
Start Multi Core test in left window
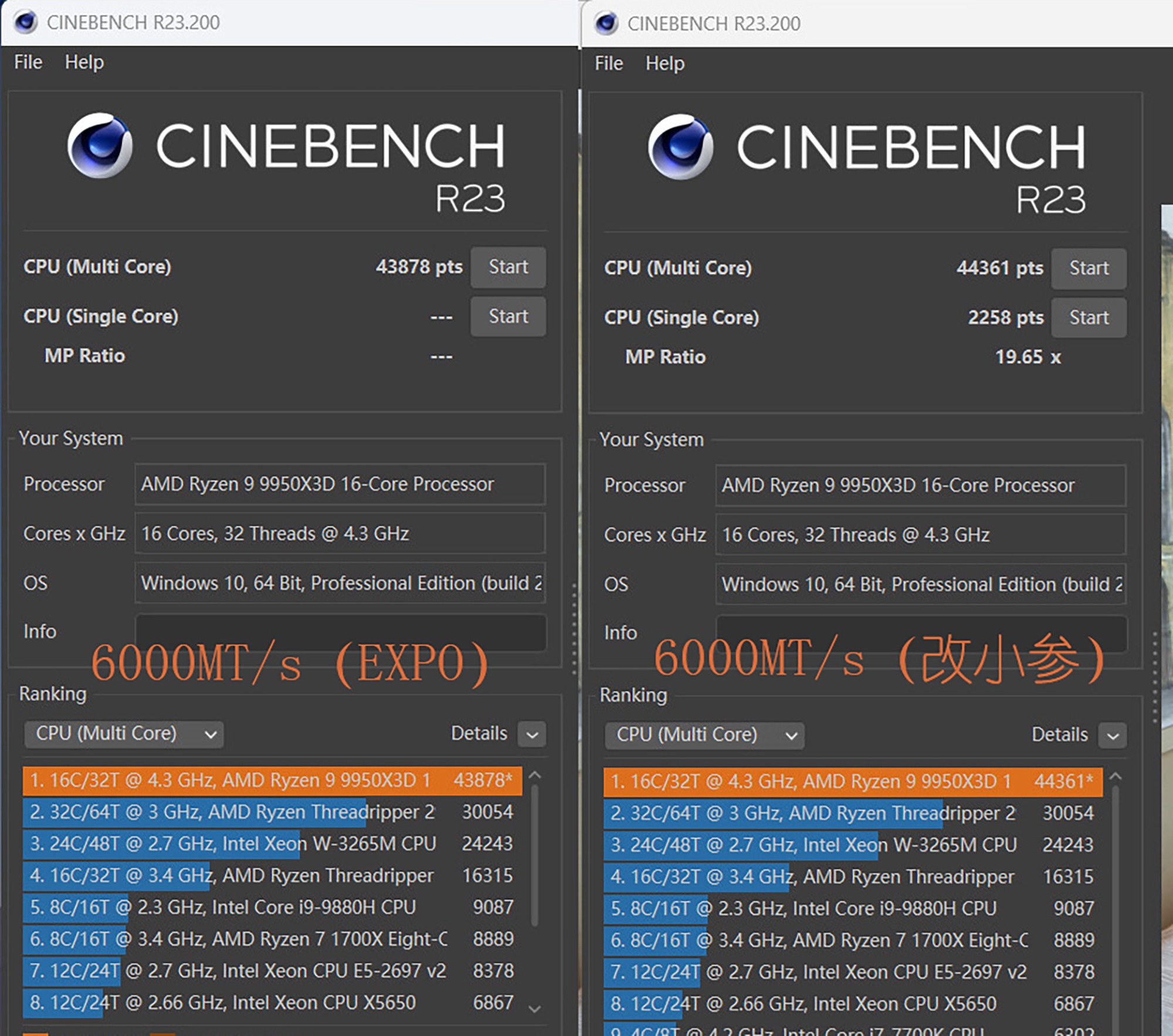pos(508,267)
